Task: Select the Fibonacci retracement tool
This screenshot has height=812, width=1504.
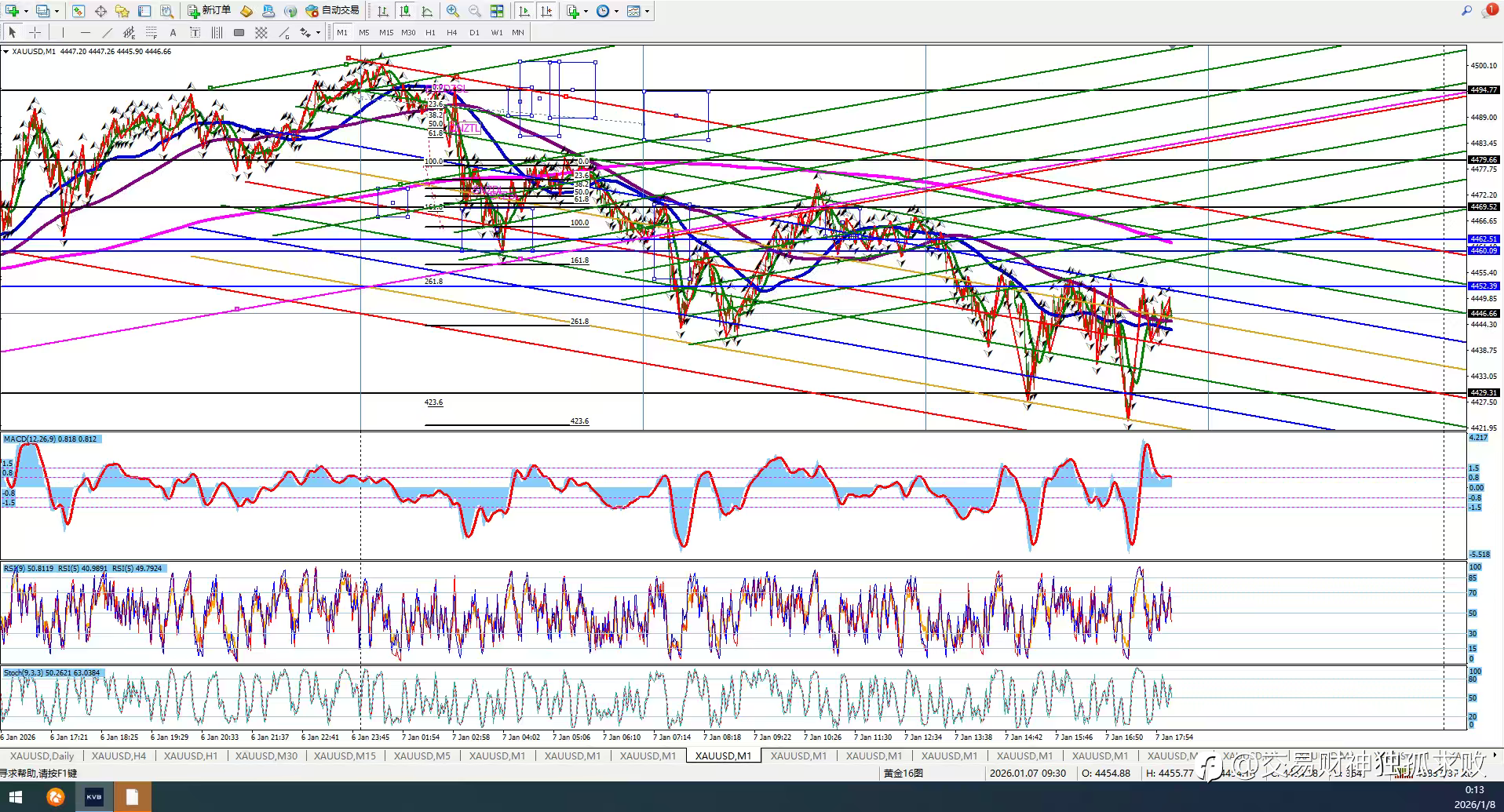Action: tap(151, 32)
